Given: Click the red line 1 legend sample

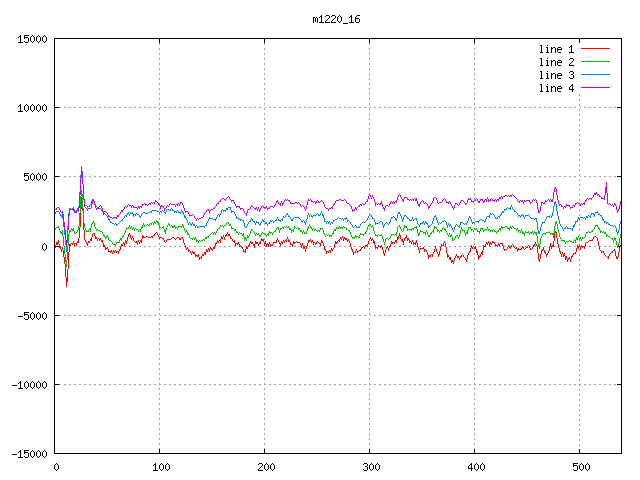Looking at the screenshot, I should (596, 49).
